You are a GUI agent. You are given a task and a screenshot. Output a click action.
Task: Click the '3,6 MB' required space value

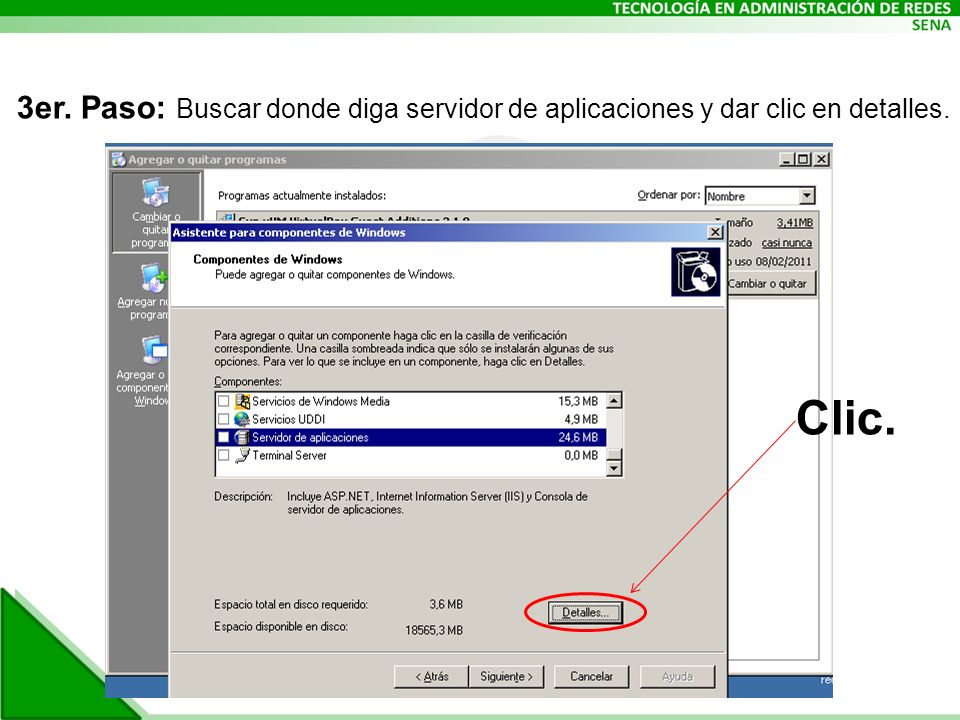coord(446,604)
